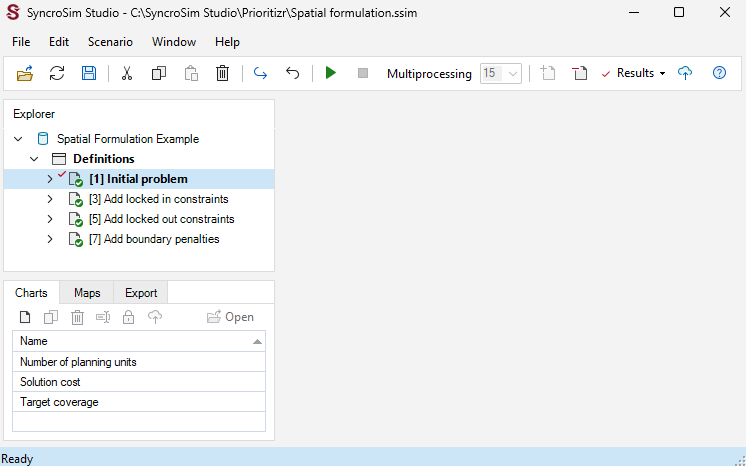Screen dimensions: 746x466
Task: Open the Multiprocessing jobs dropdown
Action: (501, 73)
